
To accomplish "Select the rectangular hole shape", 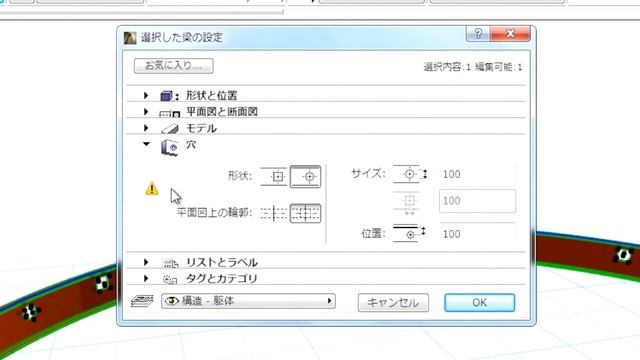I will (274, 177).
